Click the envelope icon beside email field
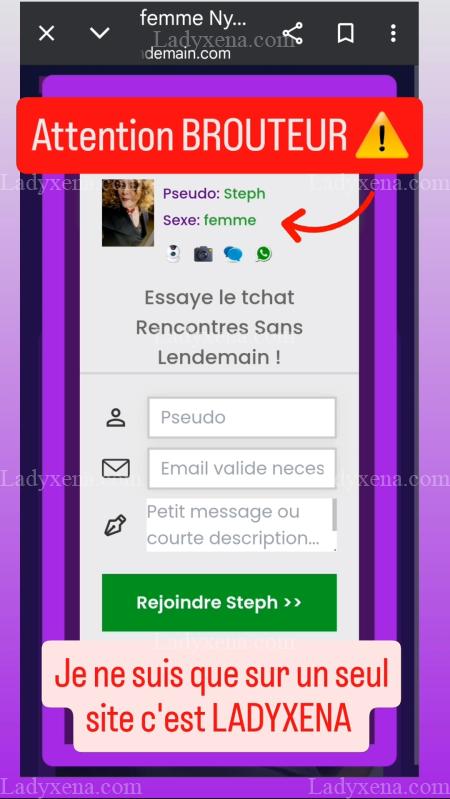This screenshot has width=450, height=799. click(x=116, y=468)
